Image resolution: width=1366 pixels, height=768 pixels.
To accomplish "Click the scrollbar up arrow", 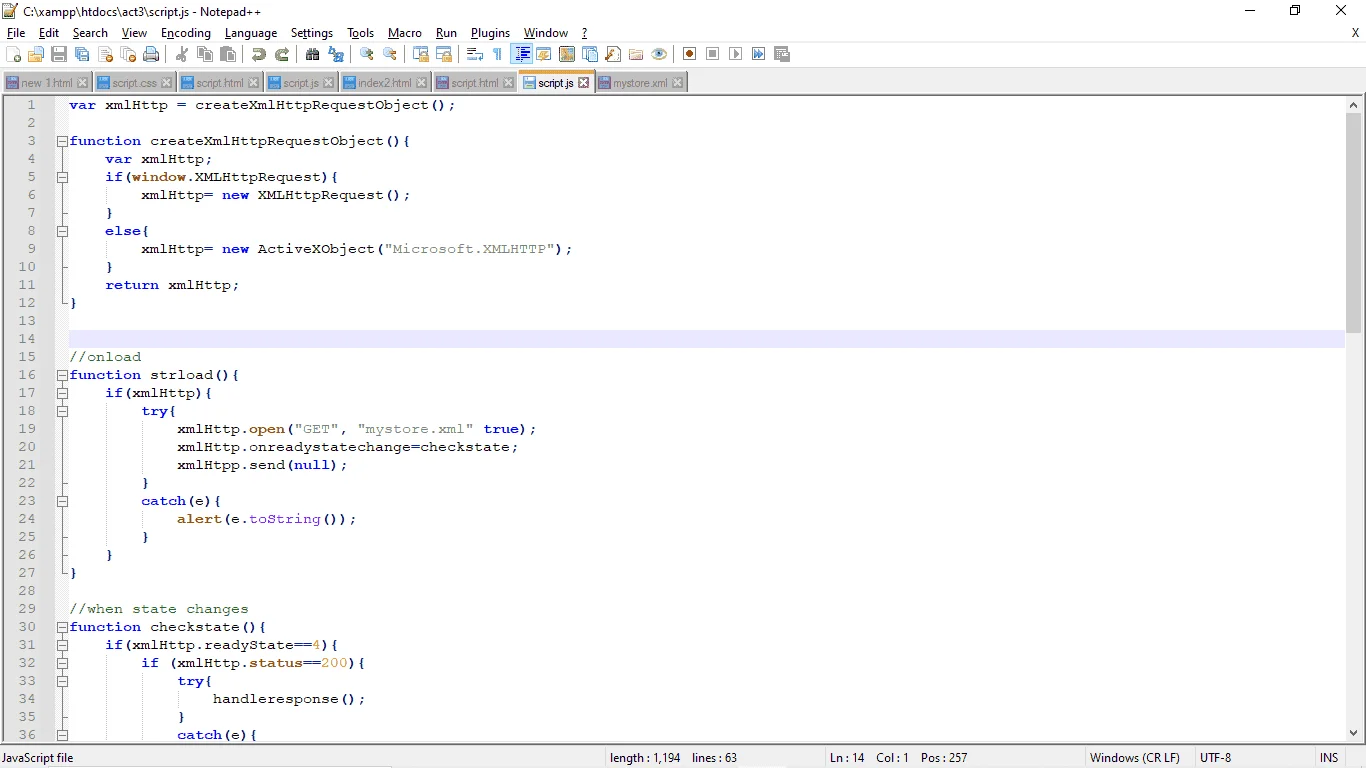I will 1354,105.
